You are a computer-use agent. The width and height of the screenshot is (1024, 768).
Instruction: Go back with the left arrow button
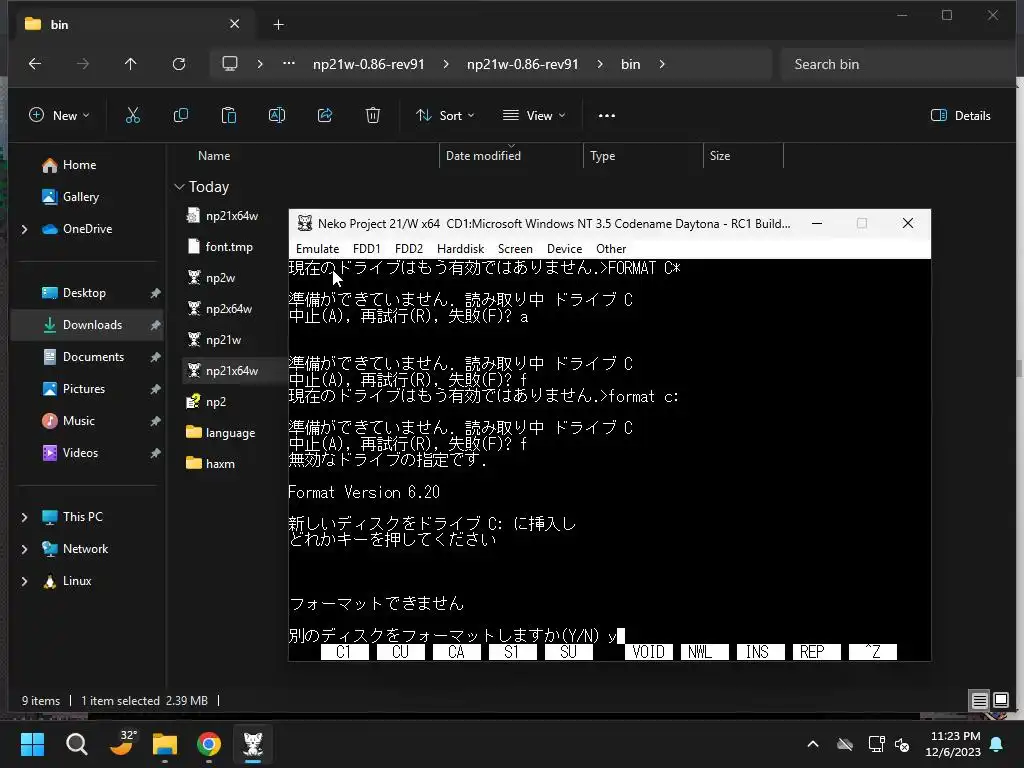[x=35, y=64]
